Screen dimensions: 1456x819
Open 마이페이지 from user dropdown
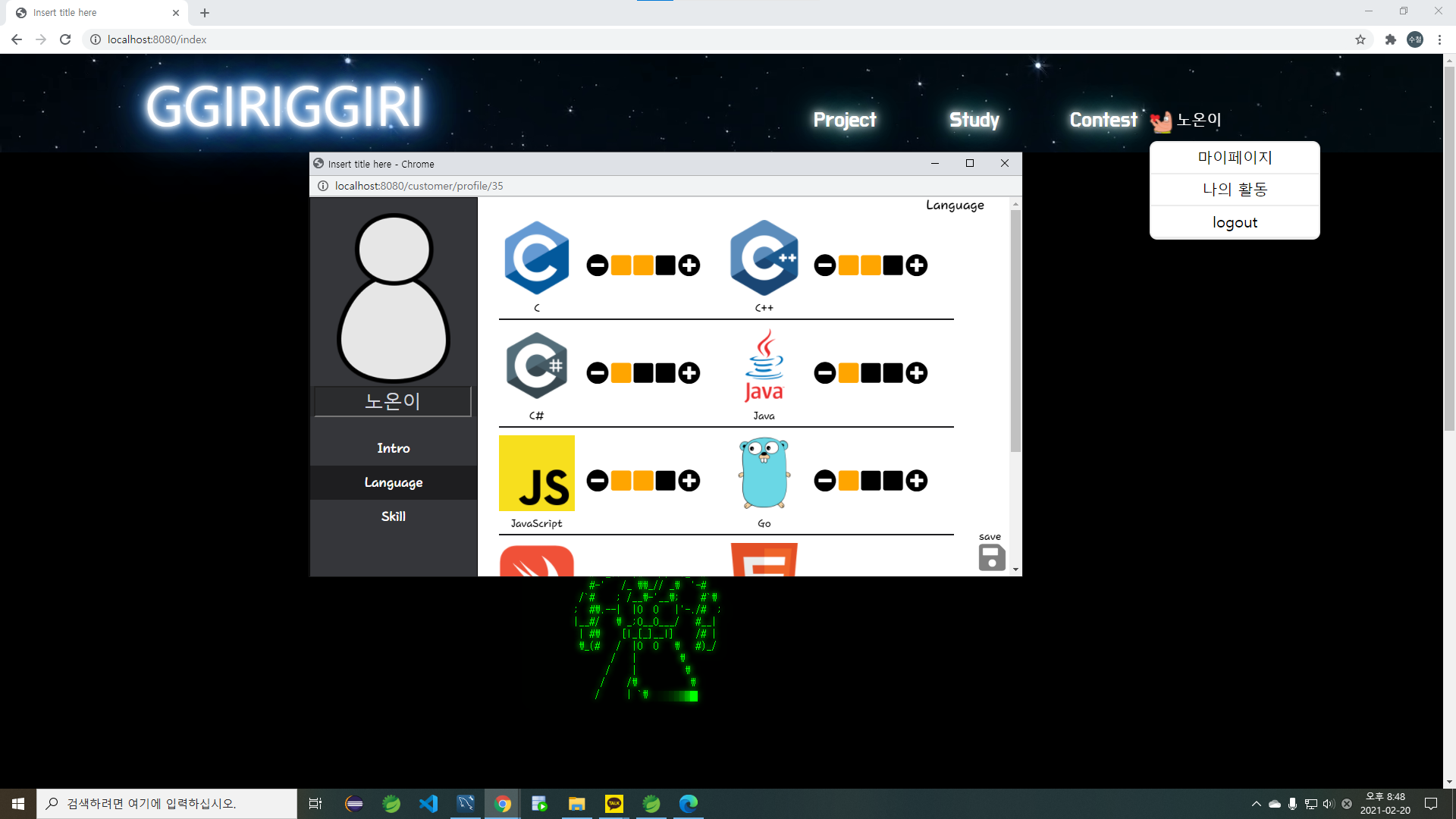tap(1235, 158)
